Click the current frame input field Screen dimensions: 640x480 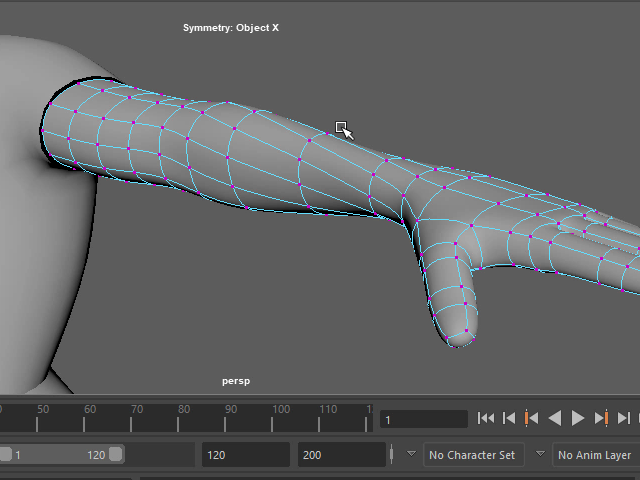(423, 420)
